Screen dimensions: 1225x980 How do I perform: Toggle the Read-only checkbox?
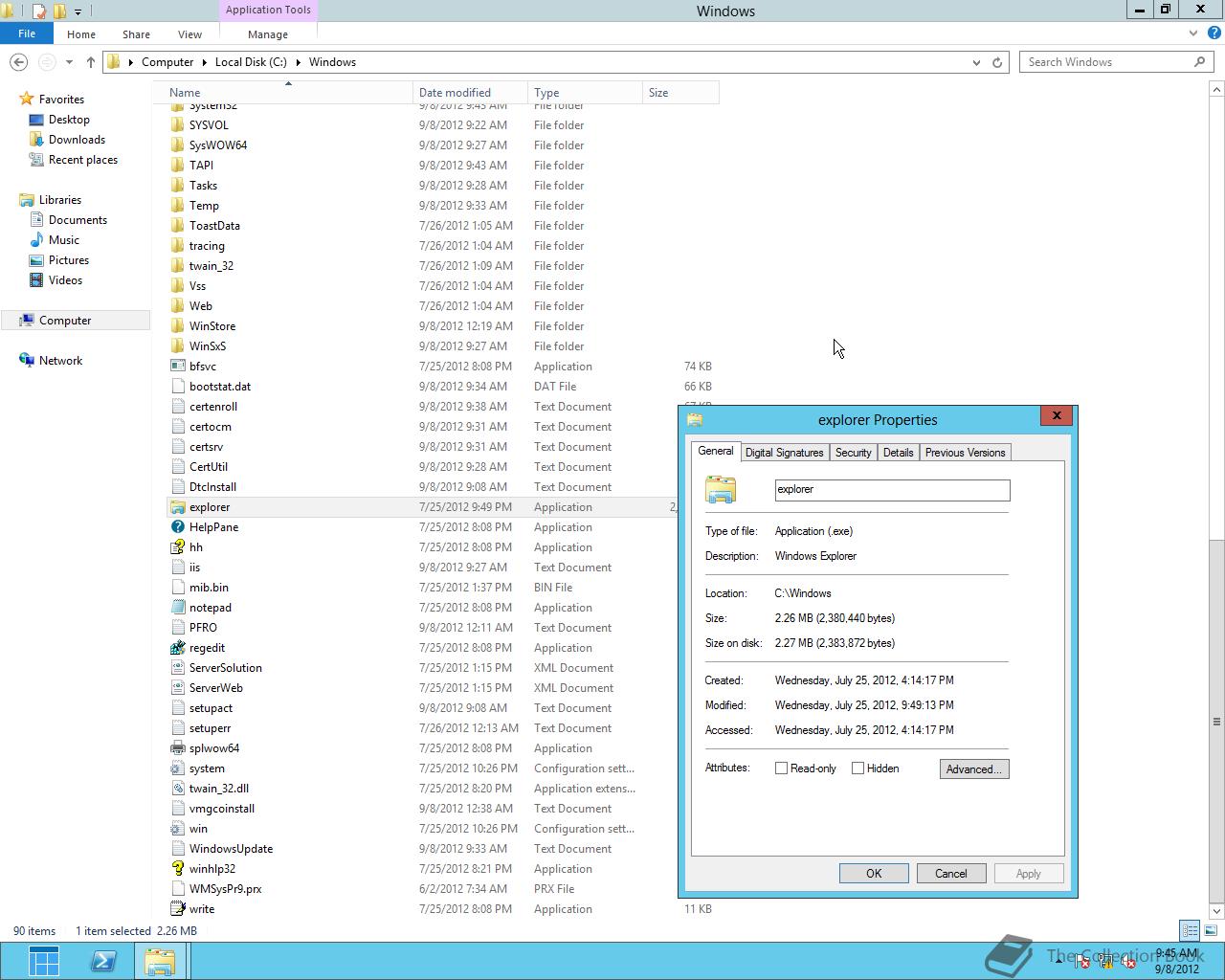pos(781,768)
